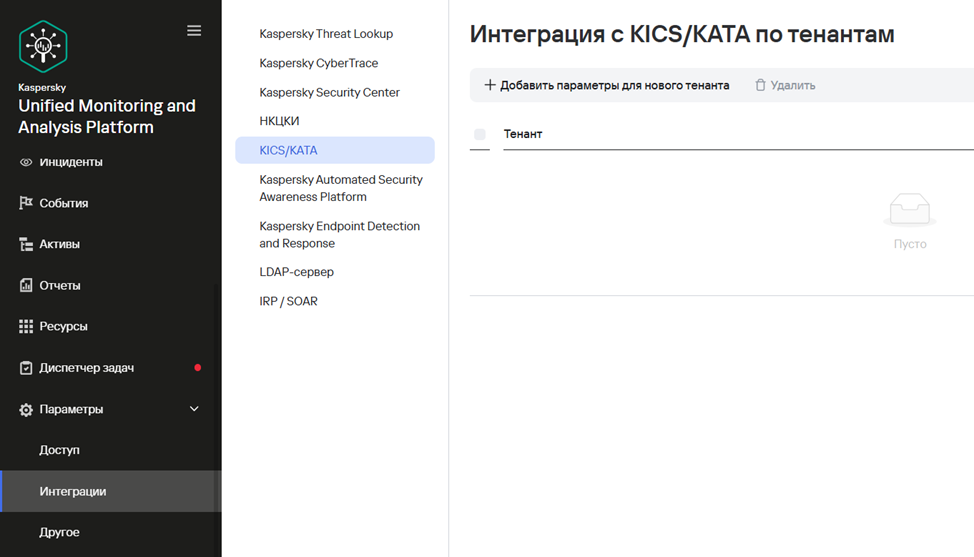Click the eye icon beside Инциденты
Screen dimensions: 974x557
pyautogui.click(x=25, y=162)
